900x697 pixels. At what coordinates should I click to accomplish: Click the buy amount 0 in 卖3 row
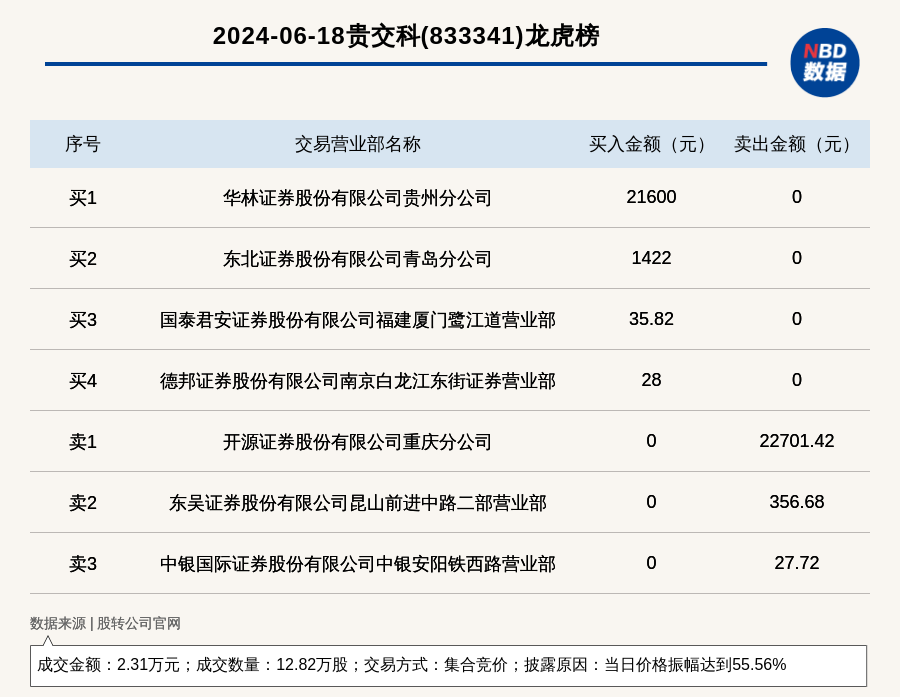click(651, 563)
